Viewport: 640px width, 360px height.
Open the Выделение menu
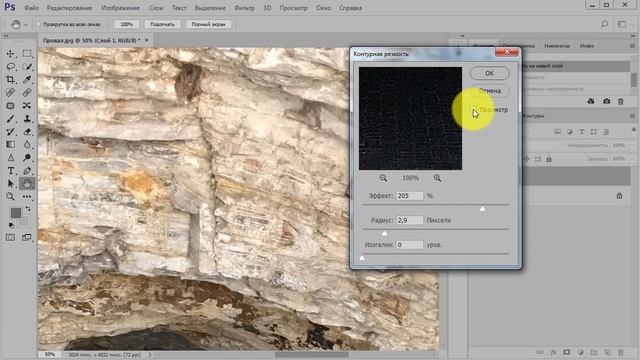click(210, 8)
